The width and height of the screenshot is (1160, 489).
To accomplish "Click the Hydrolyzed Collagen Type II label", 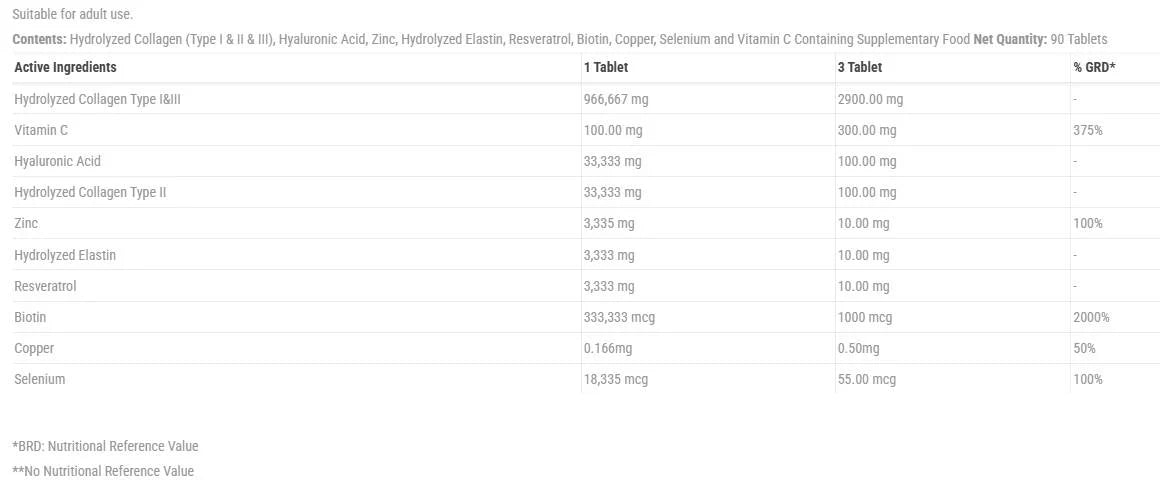I will tap(90, 192).
